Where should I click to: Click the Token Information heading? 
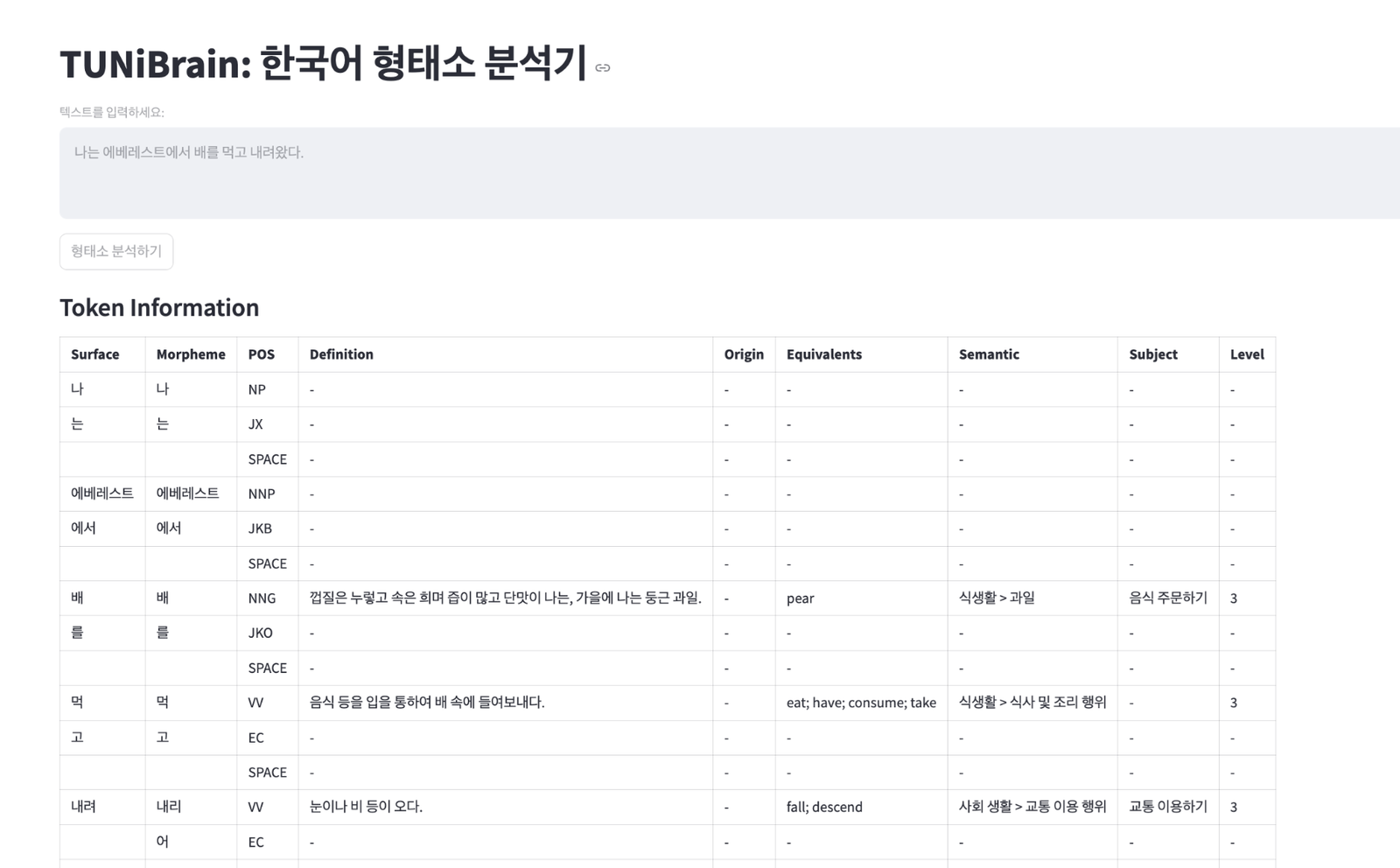click(x=159, y=308)
